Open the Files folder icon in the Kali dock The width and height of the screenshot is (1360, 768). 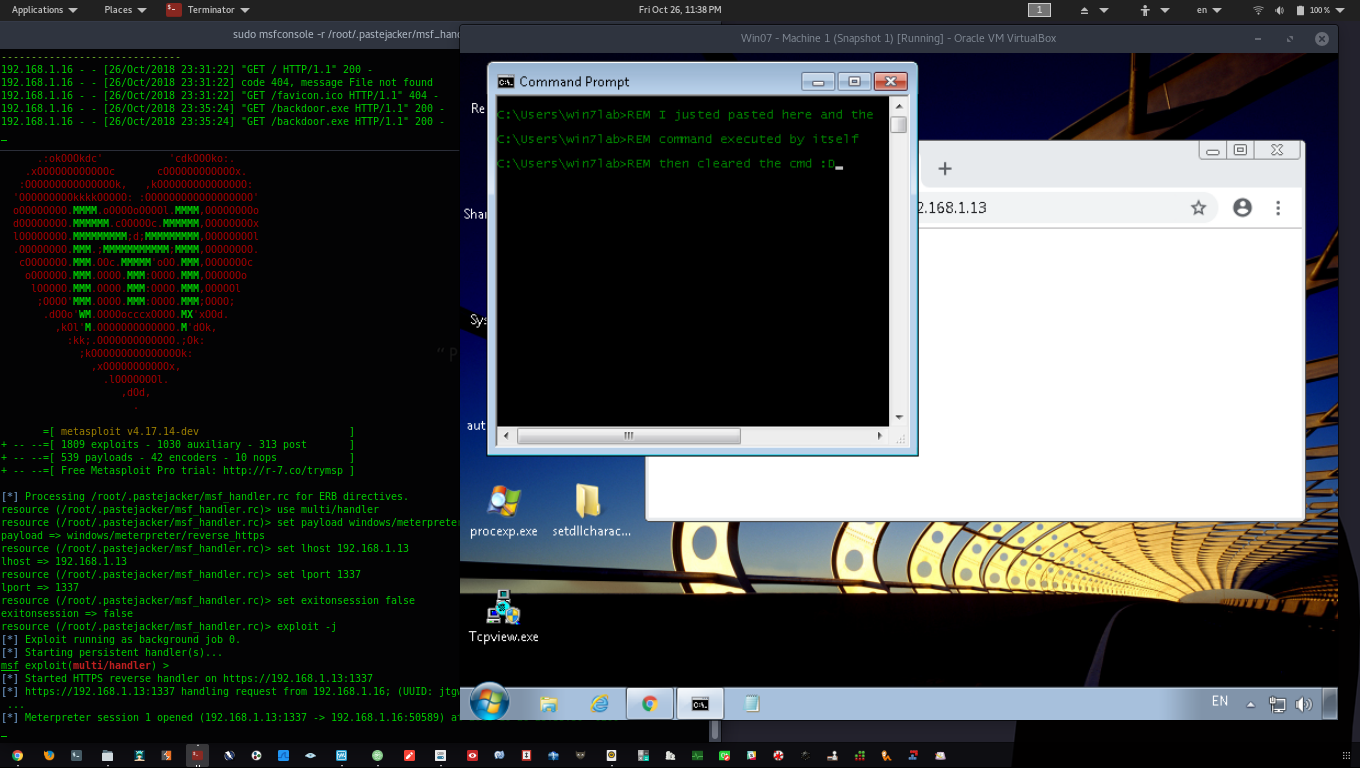pos(107,756)
